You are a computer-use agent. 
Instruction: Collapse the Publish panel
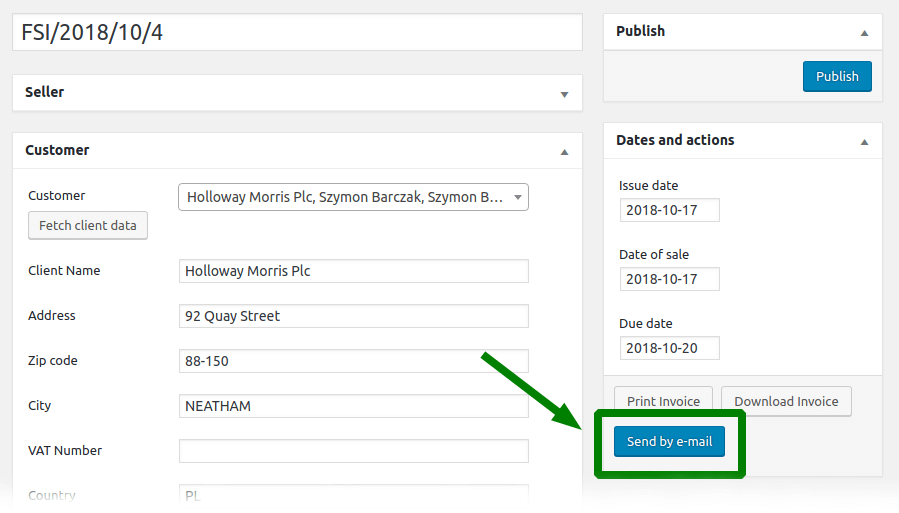pyautogui.click(x=864, y=33)
